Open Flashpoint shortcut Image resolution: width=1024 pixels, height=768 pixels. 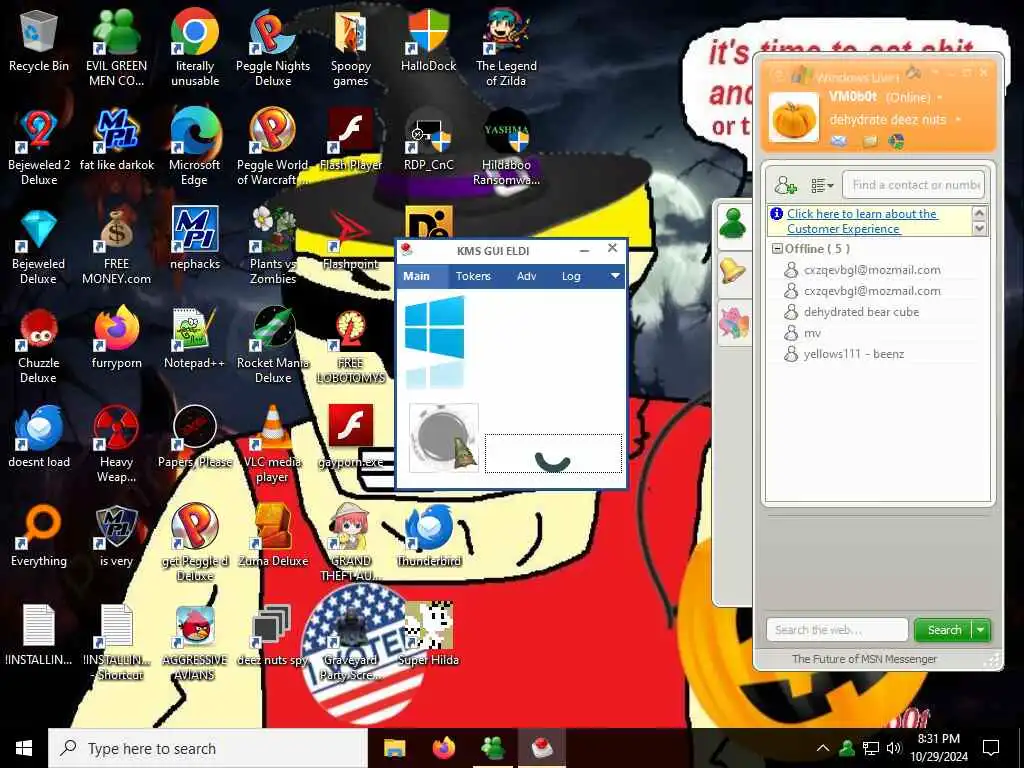tap(351, 239)
